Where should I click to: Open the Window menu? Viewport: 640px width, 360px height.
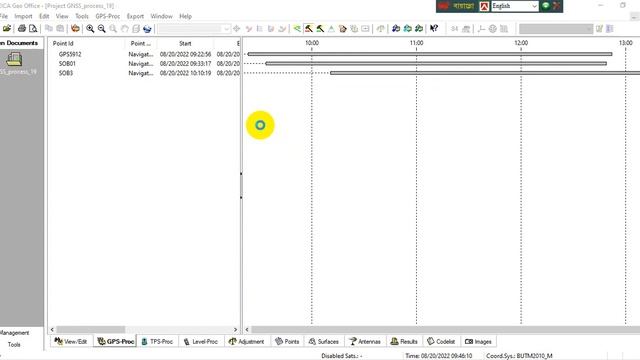click(161, 16)
